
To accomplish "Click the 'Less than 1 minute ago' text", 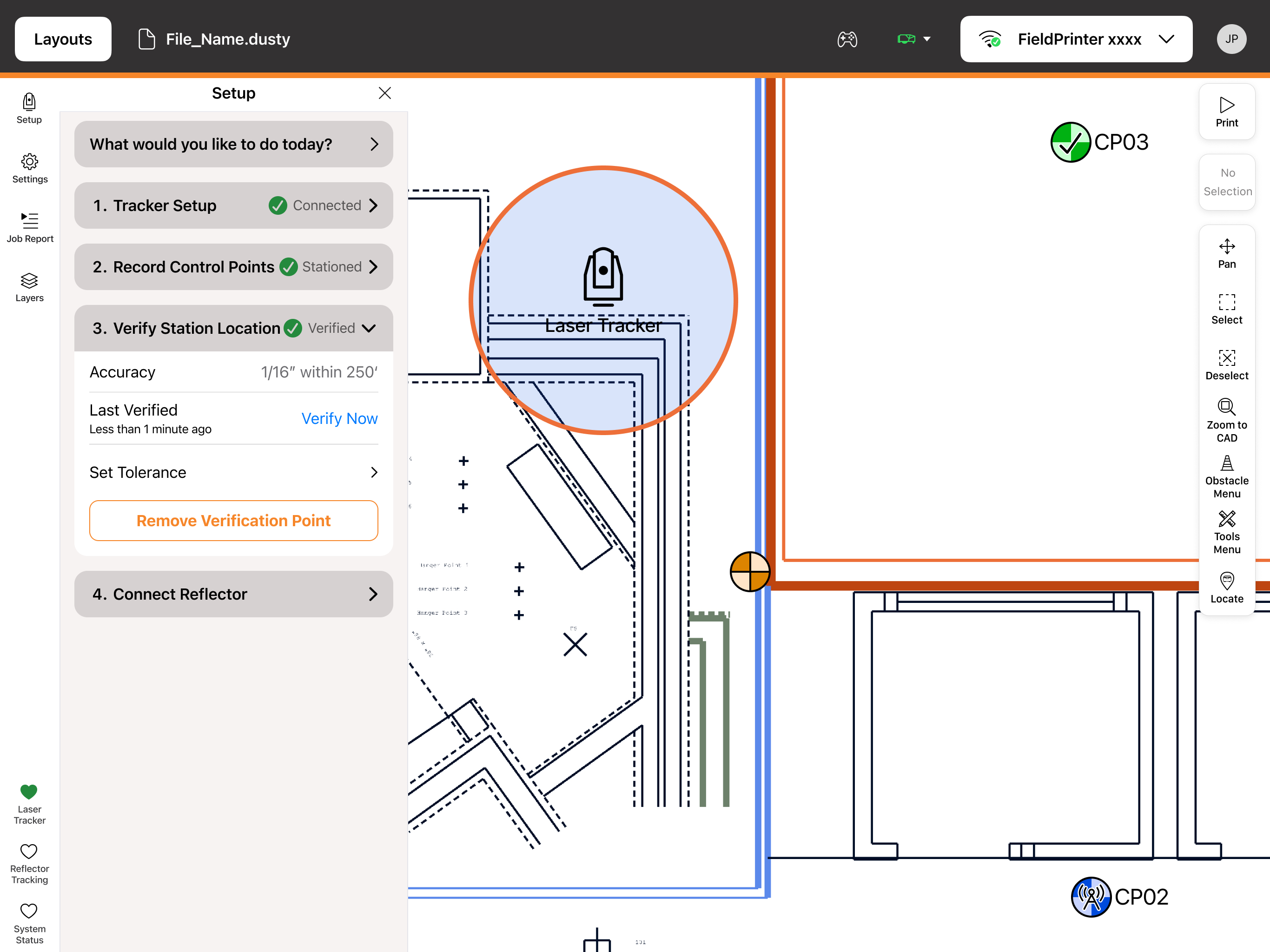I will (x=151, y=430).
